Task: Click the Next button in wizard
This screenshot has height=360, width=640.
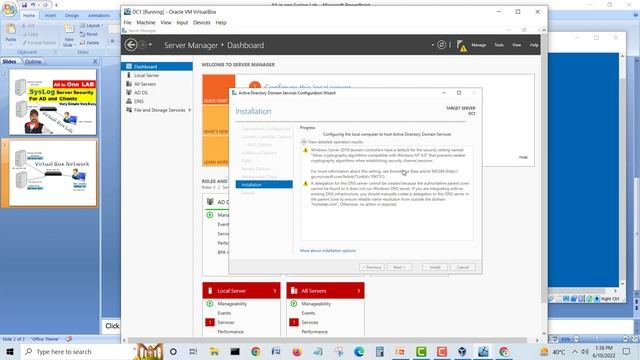Action: tap(399, 267)
